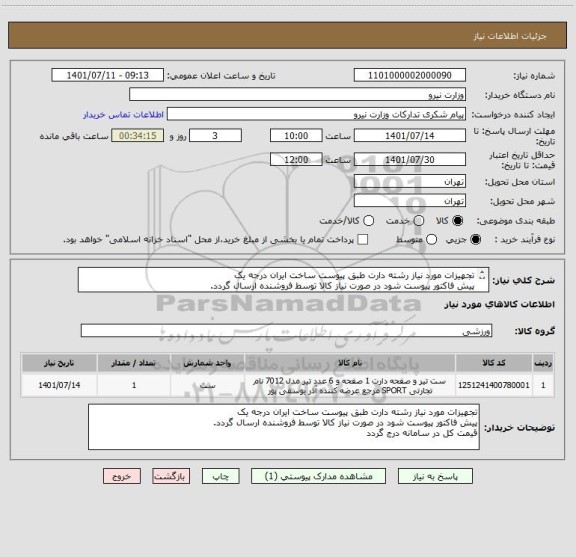Image resolution: width=576 pixels, height=557 pixels.
Task: Click the جزئیات اطلاعات نیاز header title
Action: coord(510,36)
